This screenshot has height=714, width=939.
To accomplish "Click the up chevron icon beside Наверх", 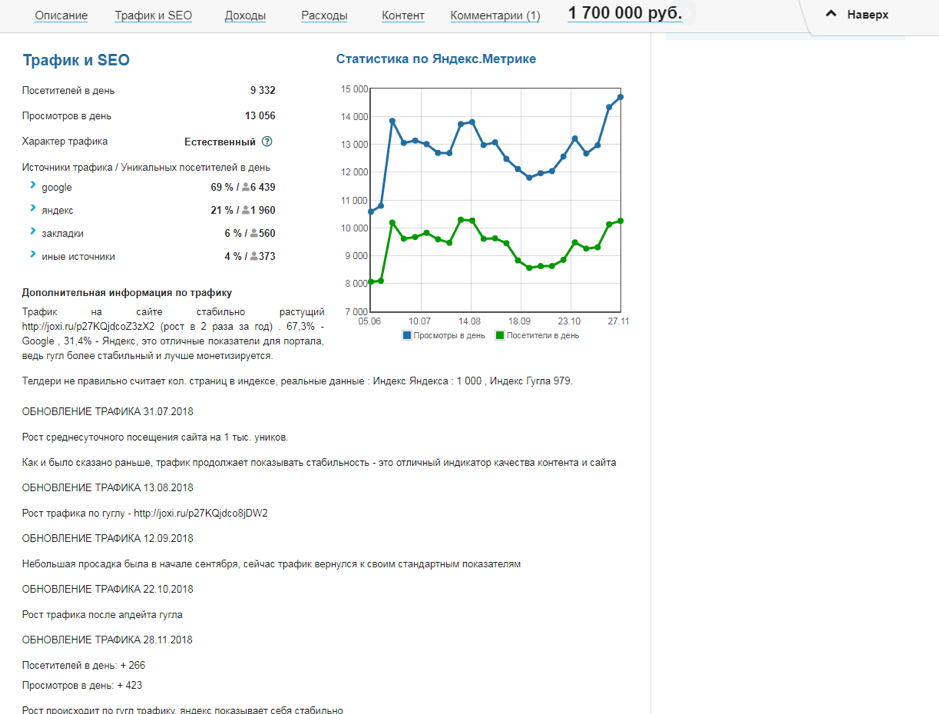I will [831, 14].
